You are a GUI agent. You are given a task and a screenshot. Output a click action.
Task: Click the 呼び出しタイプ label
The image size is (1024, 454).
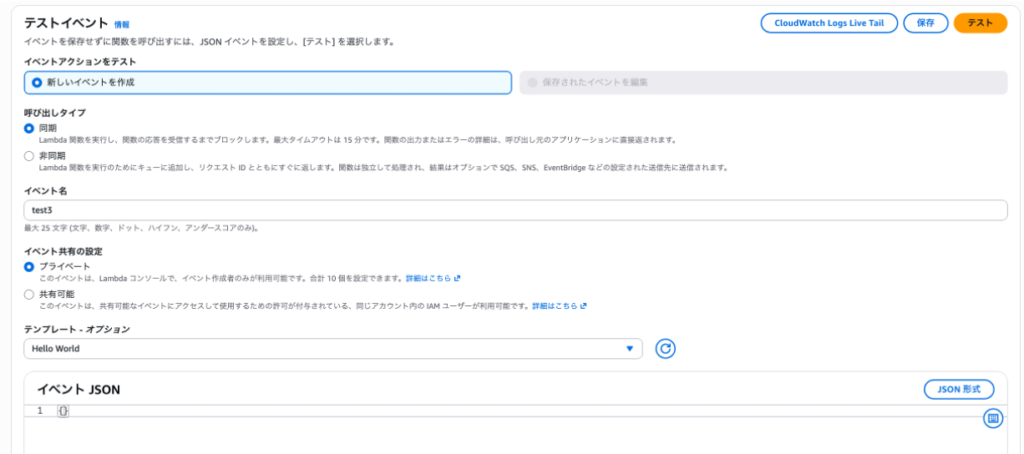tap(55, 113)
